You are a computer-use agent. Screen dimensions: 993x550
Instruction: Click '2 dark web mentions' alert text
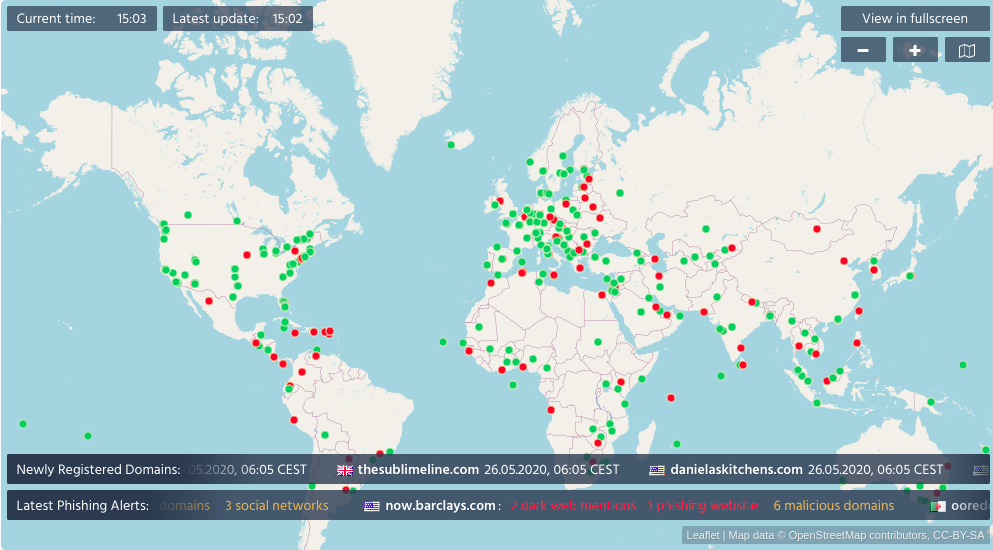(x=573, y=506)
